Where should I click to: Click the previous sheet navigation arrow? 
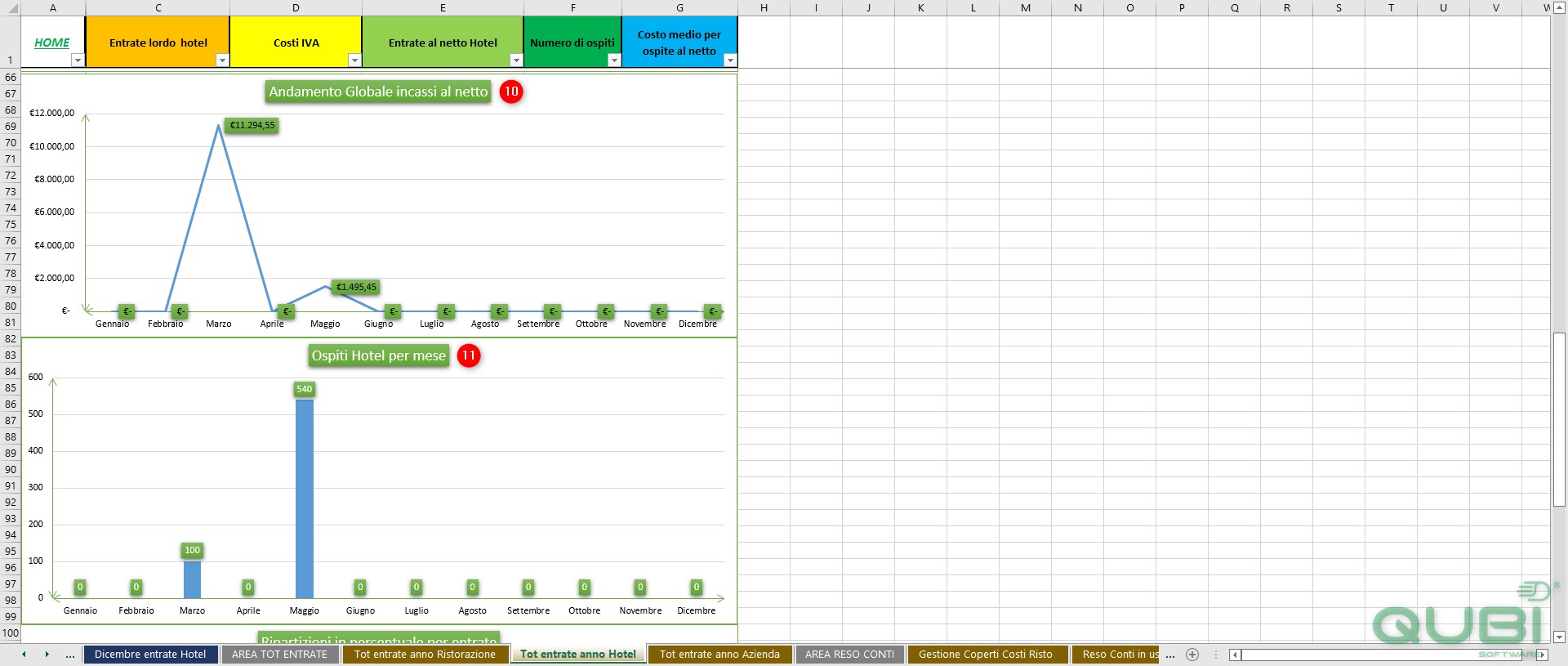point(24,655)
